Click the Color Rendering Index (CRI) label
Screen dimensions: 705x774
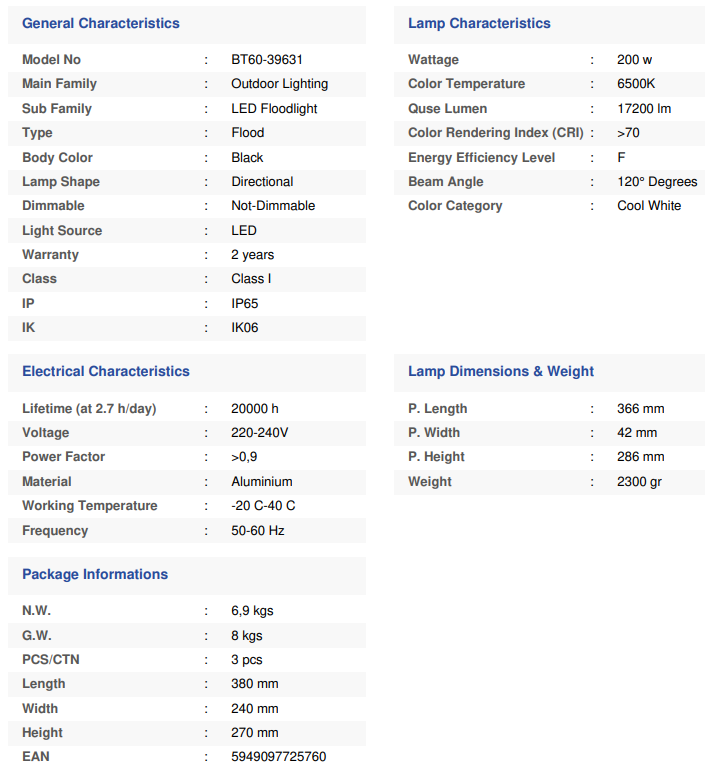tap(496, 133)
